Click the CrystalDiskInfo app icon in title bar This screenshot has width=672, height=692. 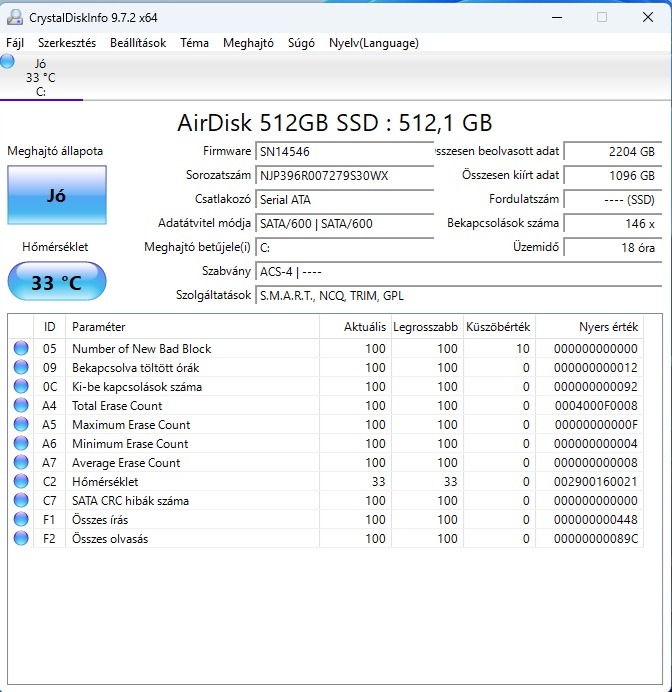15,17
